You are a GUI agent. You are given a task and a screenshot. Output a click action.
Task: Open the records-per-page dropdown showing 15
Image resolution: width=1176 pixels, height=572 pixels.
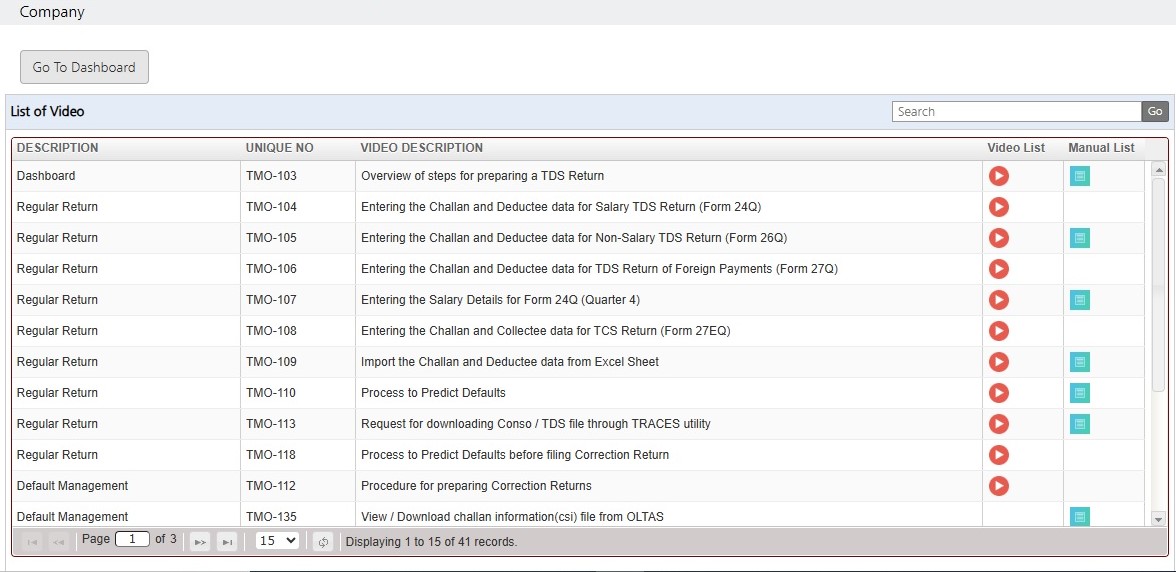(x=277, y=541)
